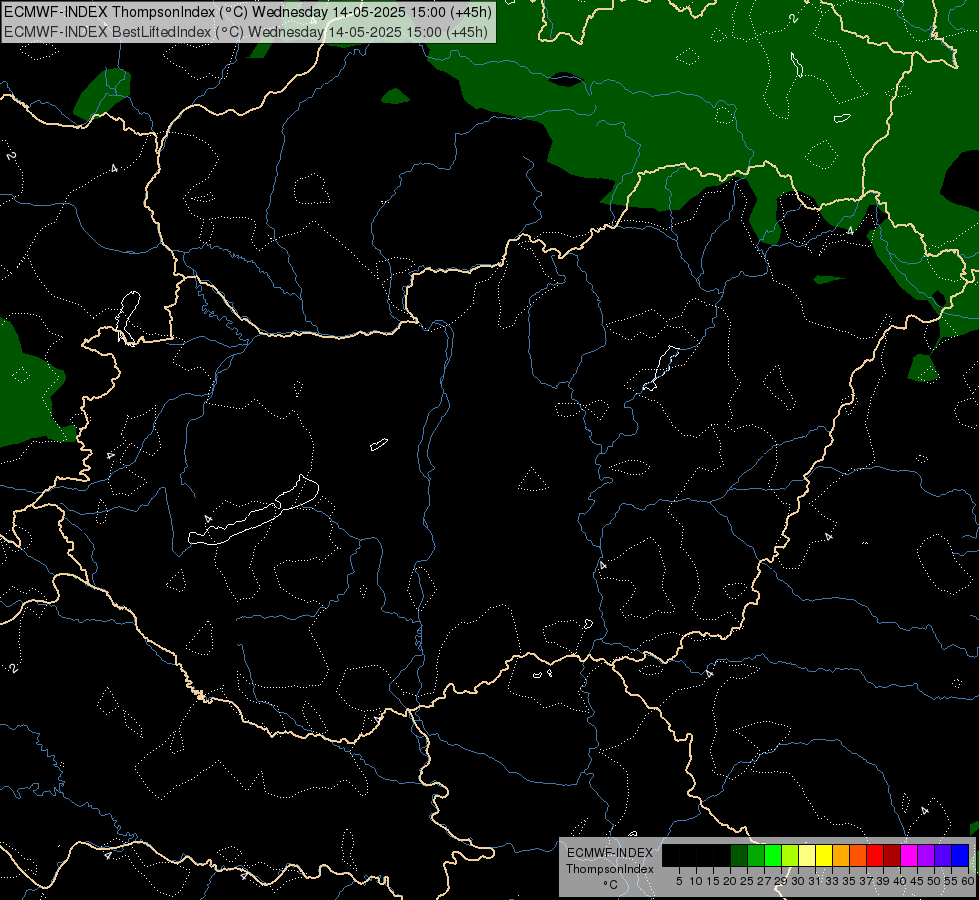The height and width of the screenshot is (900, 979).
Task: Click the legend tick label 5
Action: tap(679, 881)
